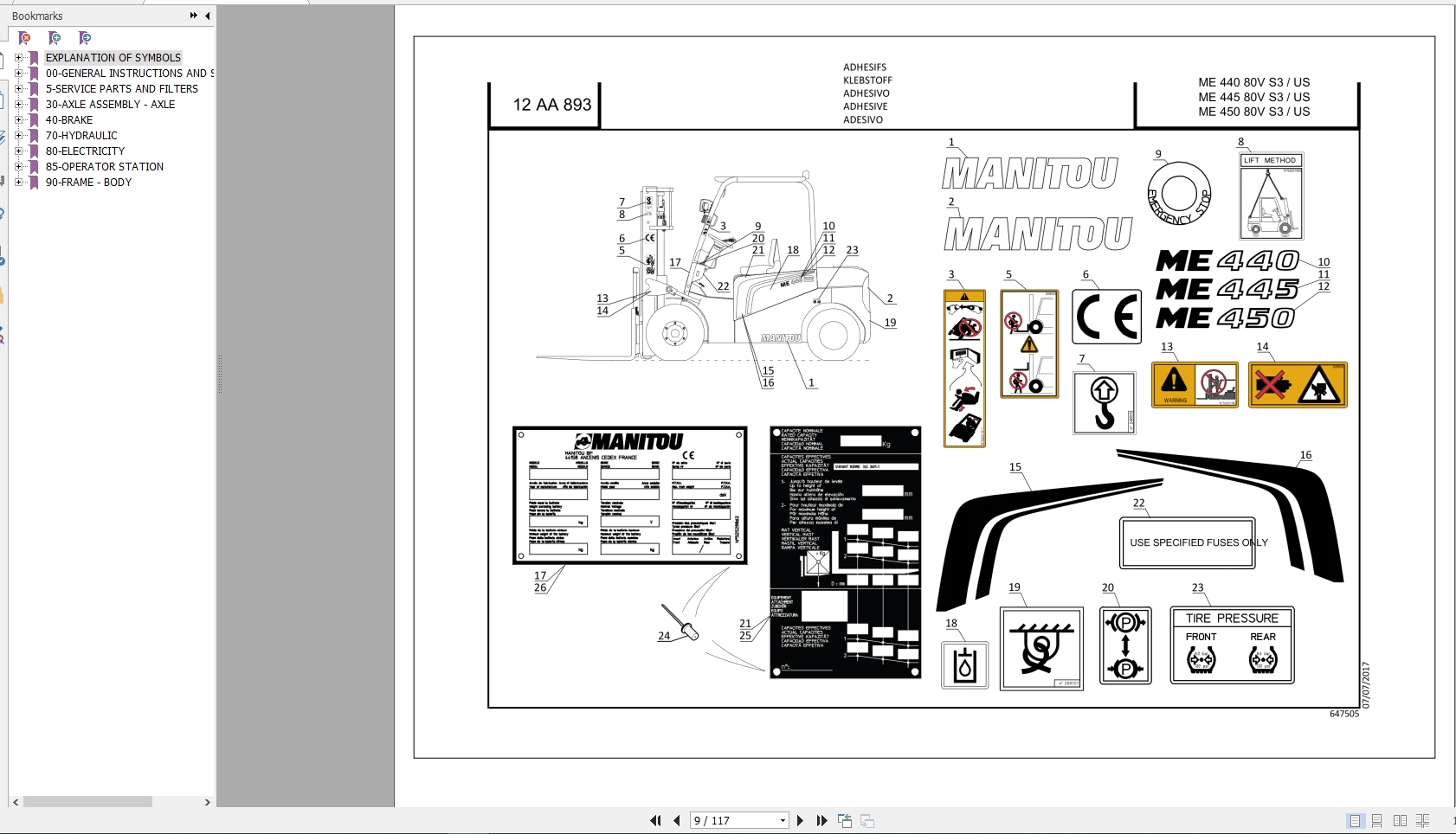Open the 5-SERVICE PARTS AND FILTERS bookmark

pyautogui.click(x=122, y=89)
